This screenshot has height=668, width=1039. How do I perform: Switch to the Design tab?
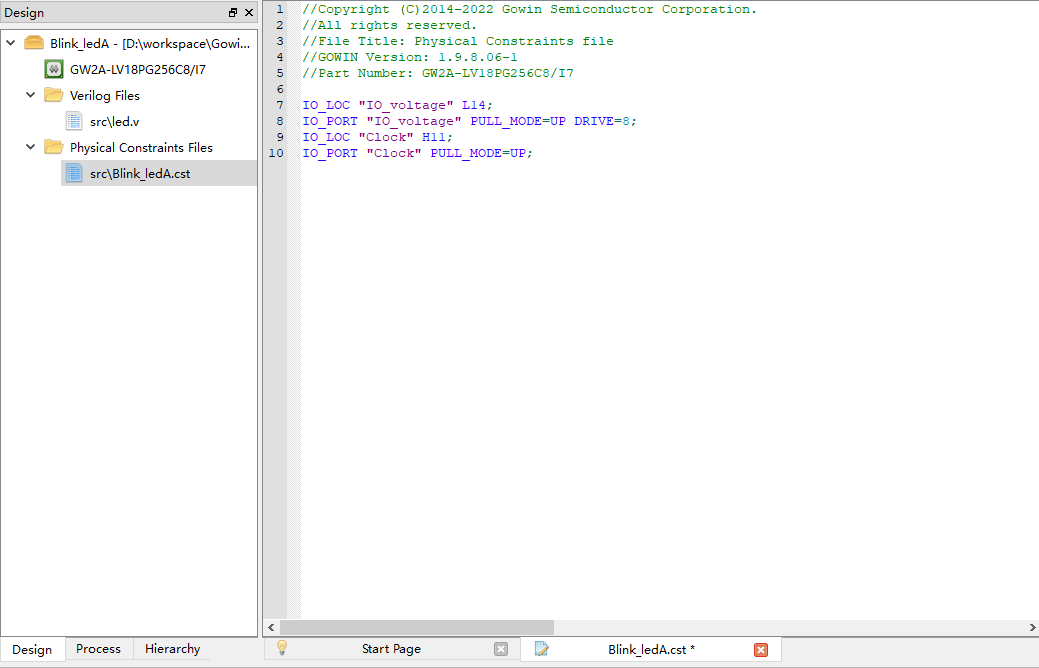(x=32, y=649)
